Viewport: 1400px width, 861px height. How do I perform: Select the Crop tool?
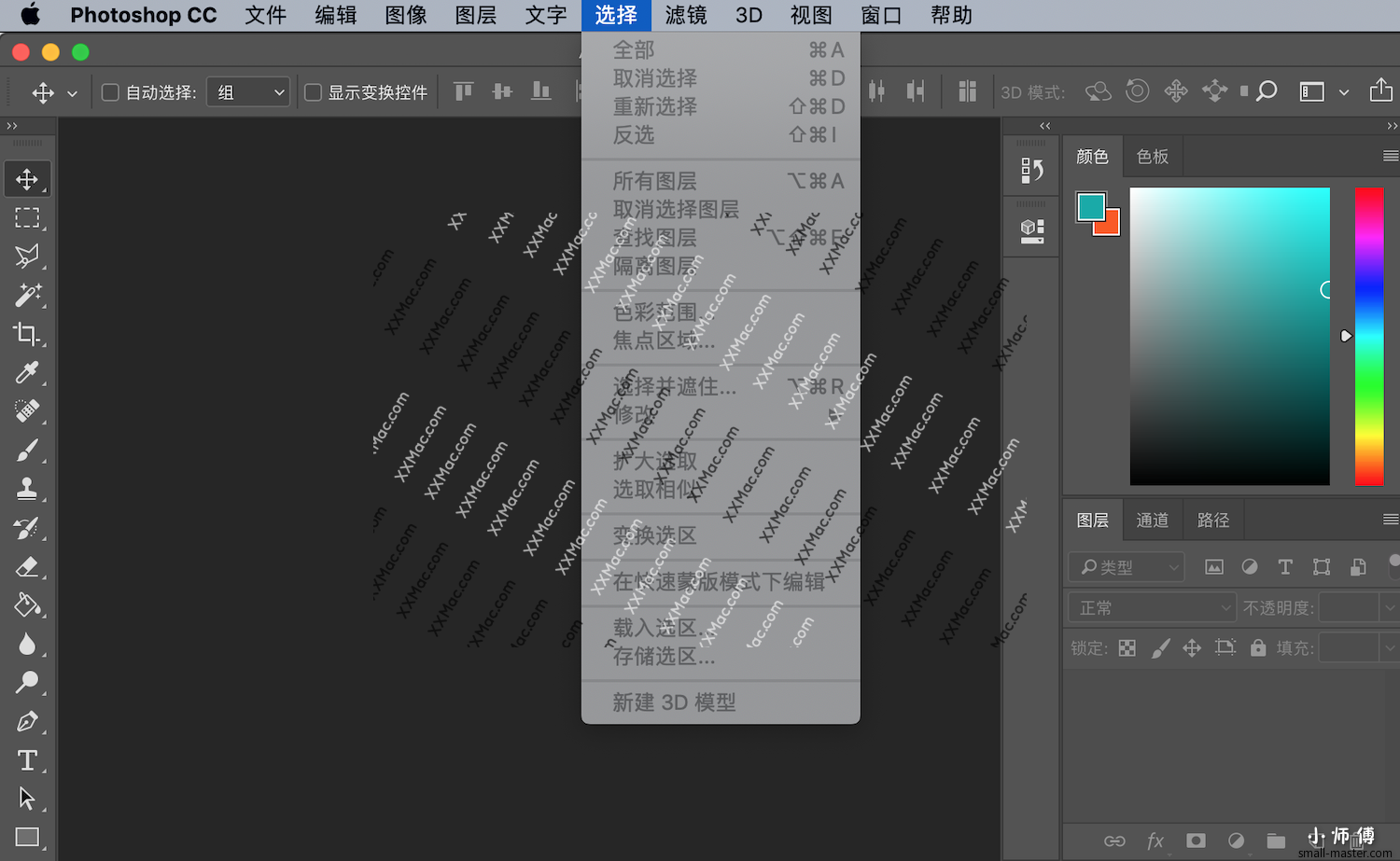[27, 334]
